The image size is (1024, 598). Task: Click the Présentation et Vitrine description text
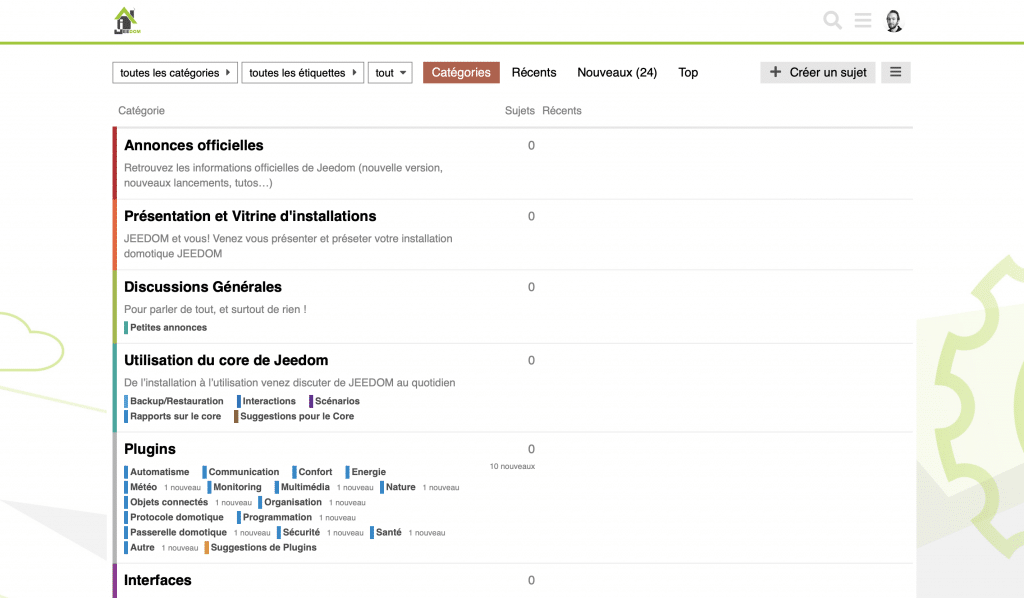point(288,246)
